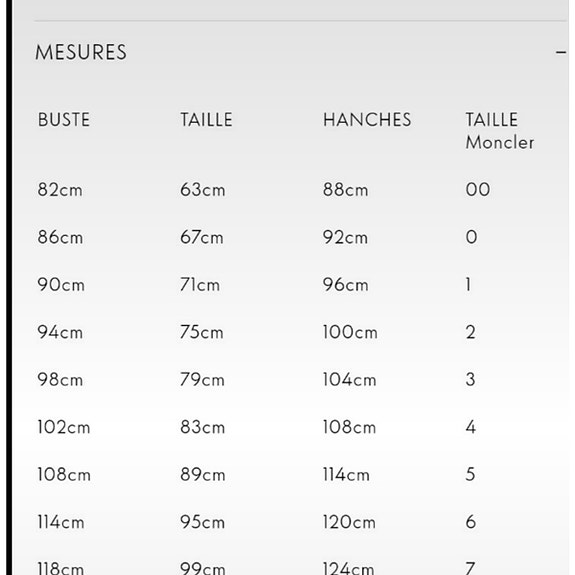Choose Moncler size 6
The image size is (575, 575).
470,522
